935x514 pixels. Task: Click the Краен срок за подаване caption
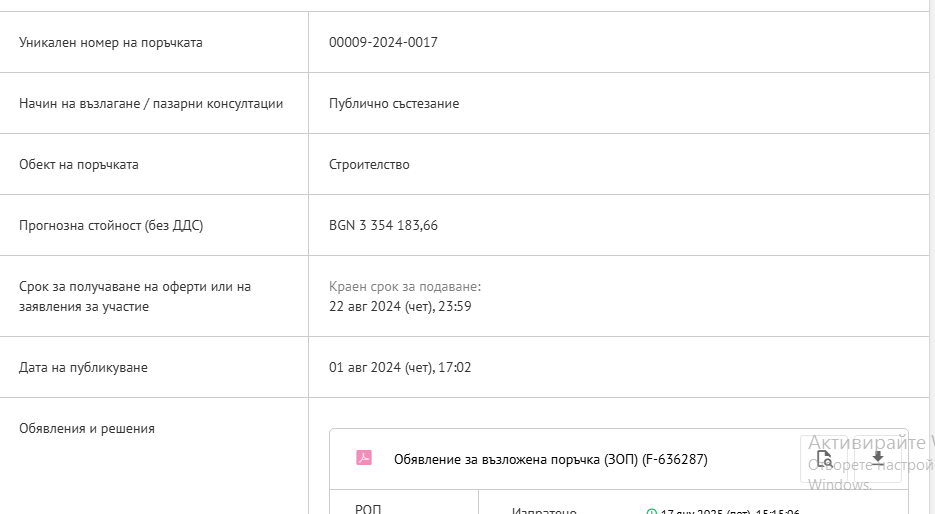click(405, 286)
